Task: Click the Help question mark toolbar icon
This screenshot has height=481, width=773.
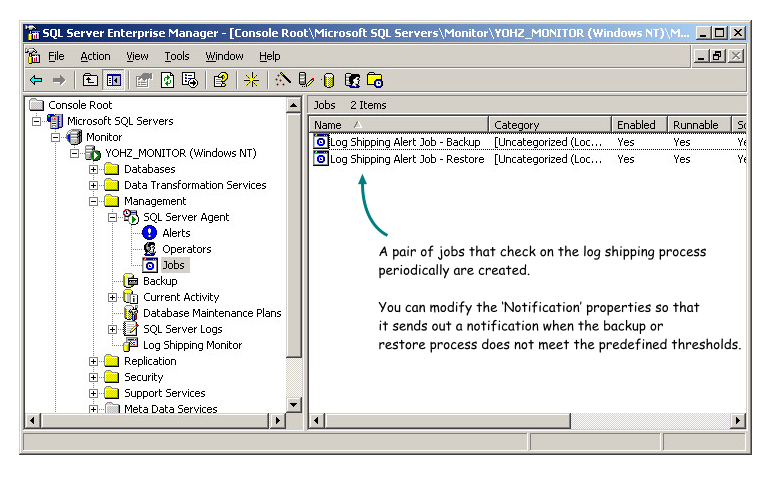Action: [x=221, y=80]
